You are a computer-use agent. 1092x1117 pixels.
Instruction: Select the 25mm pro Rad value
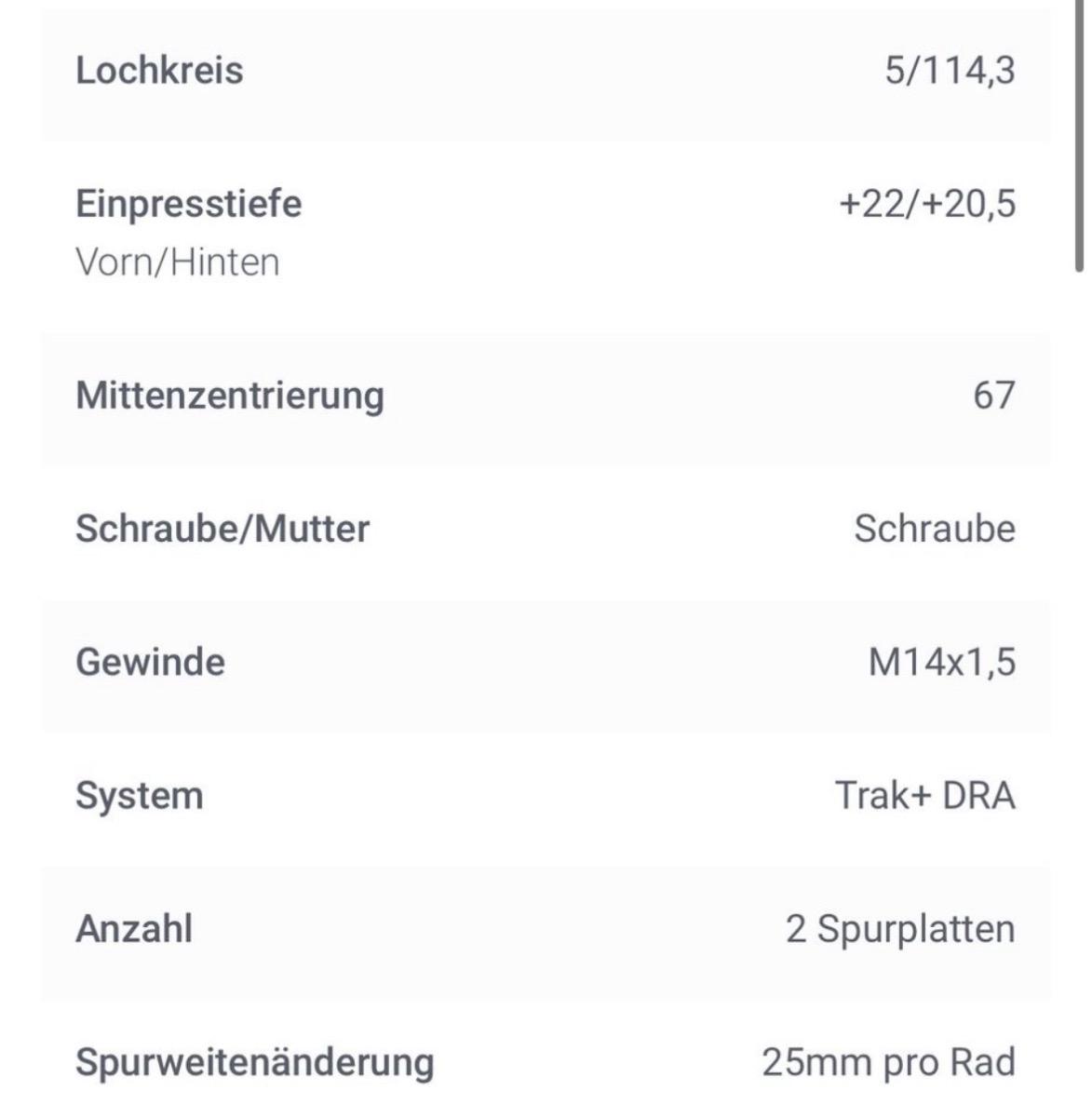click(888, 1062)
